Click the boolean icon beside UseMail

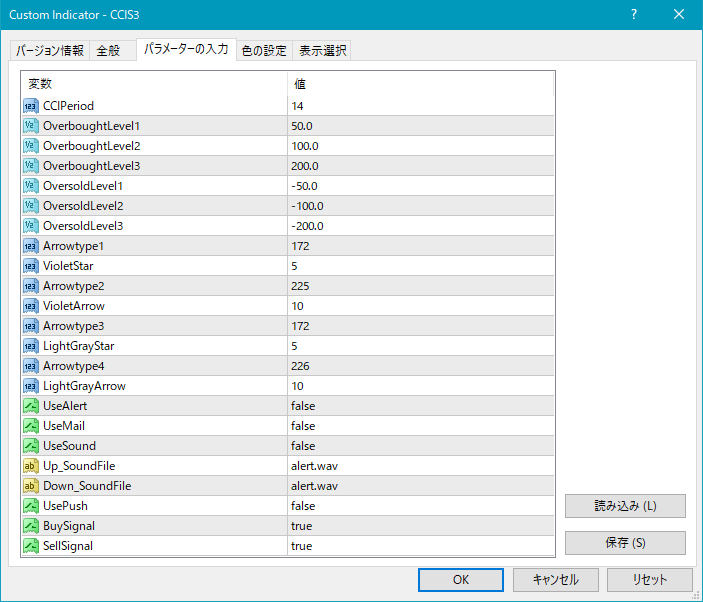pyautogui.click(x=30, y=426)
